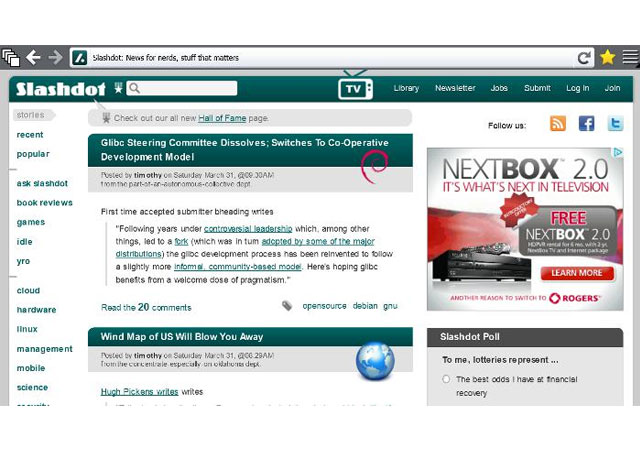The height and width of the screenshot is (450, 640).
Task: Go back with the left arrow
Action: coord(33,58)
